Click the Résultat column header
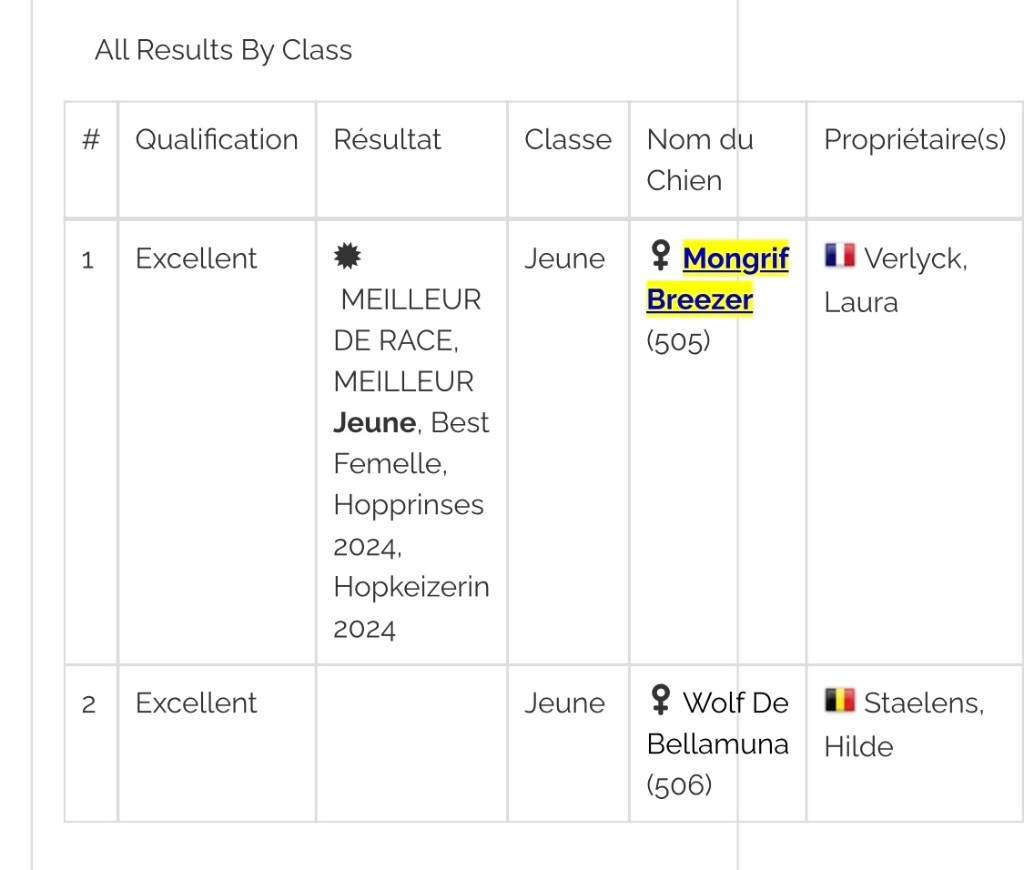This screenshot has height=870, width=1024. click(387, 139)
